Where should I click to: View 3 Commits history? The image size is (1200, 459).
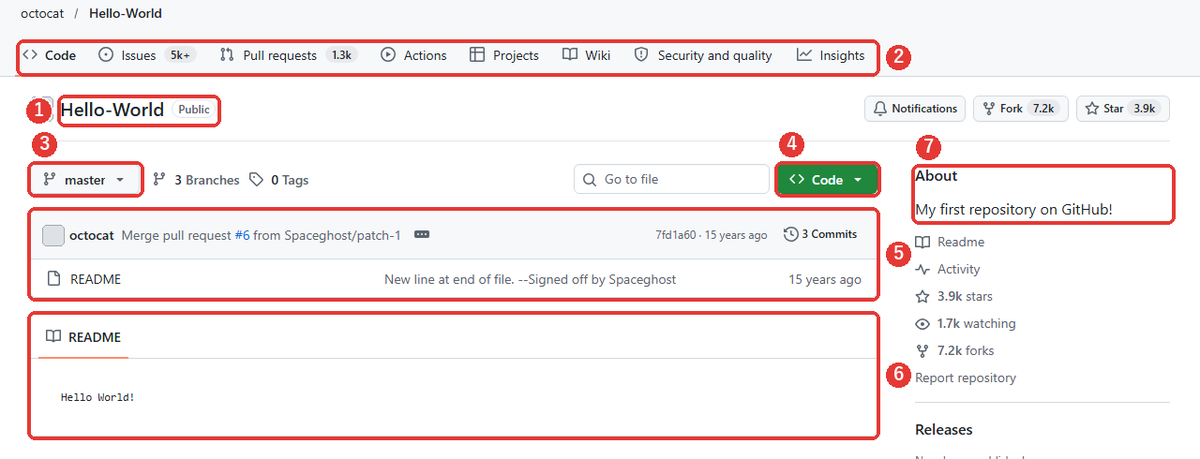[820, 235]
